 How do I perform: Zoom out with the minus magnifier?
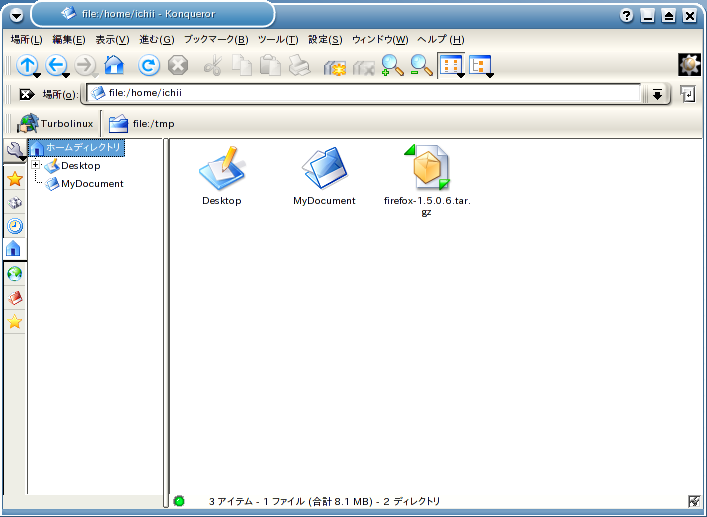click(x=422, y=65)
